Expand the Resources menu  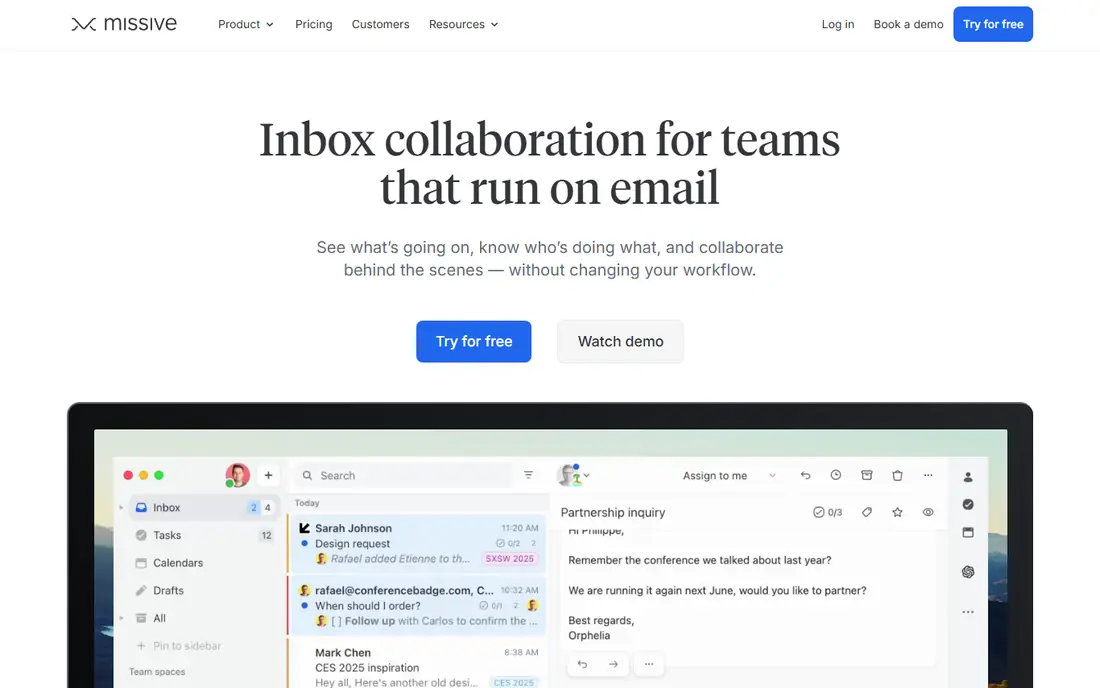[x=464, y=24]
